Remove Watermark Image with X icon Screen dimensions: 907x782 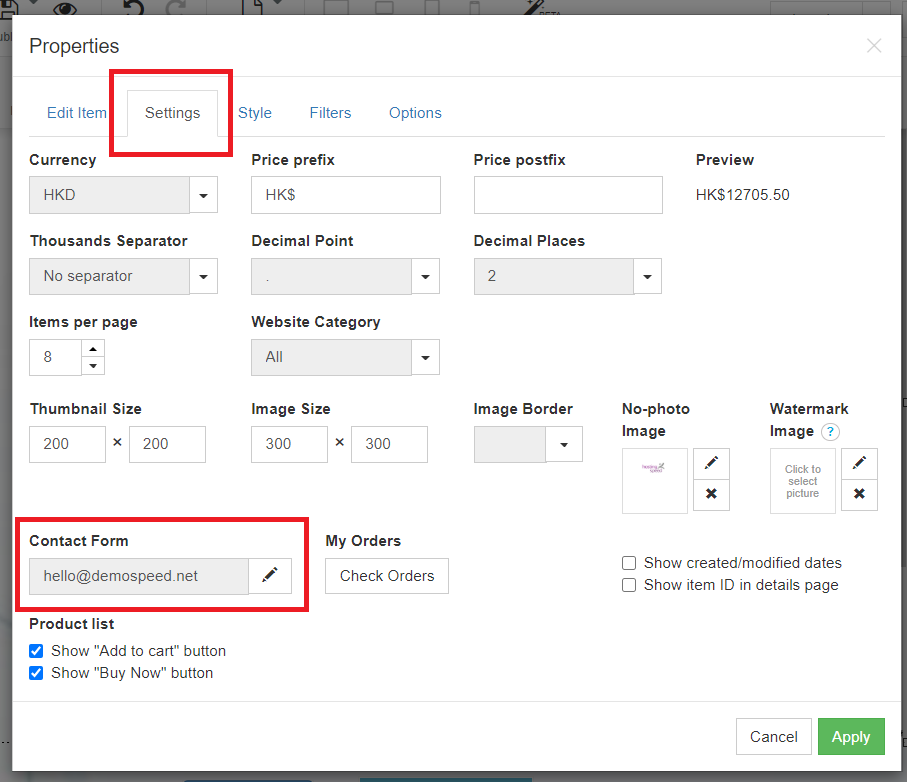click(x=859, y=494)
